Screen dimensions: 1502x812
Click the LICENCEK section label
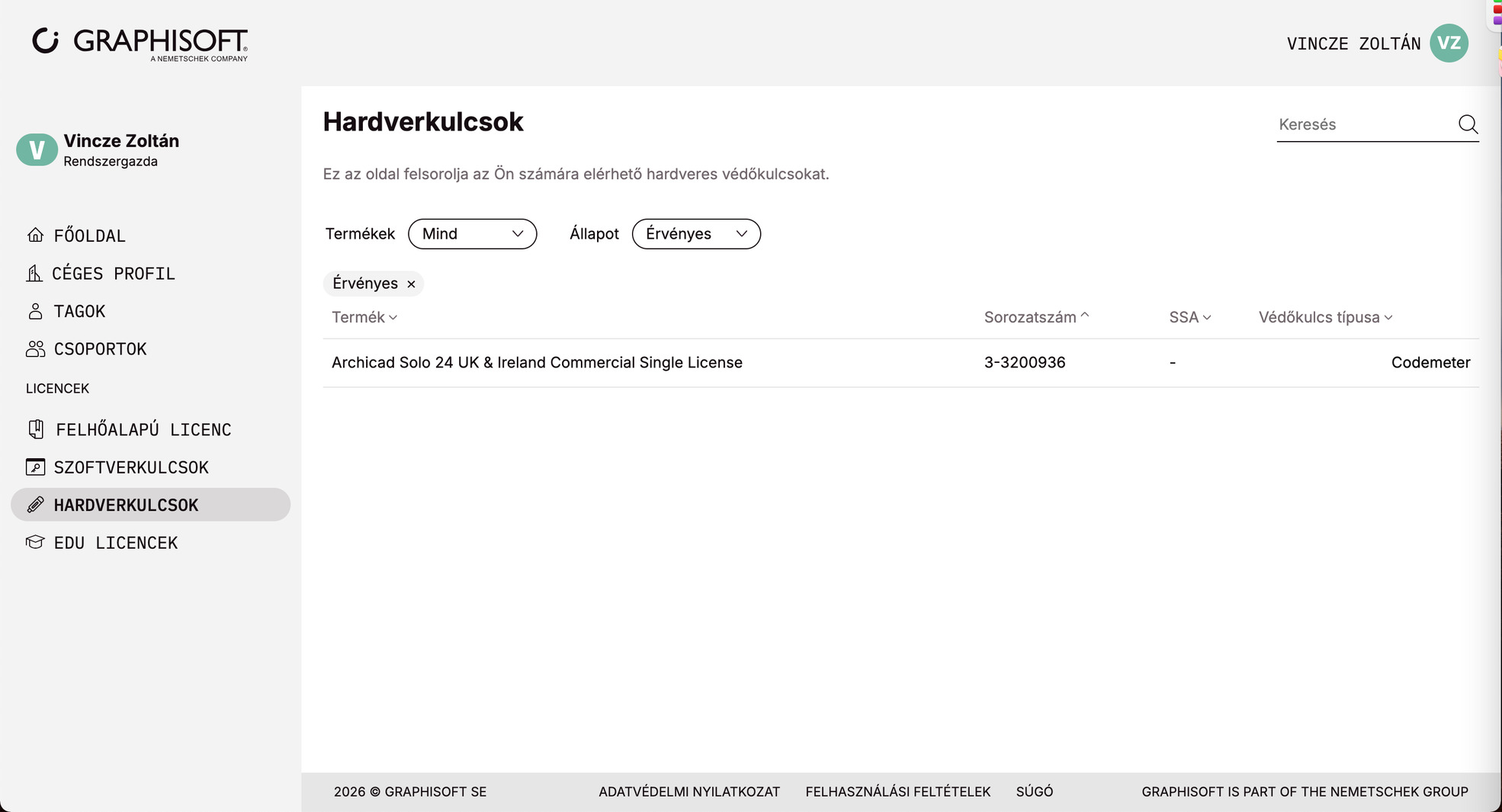(58, 389)
